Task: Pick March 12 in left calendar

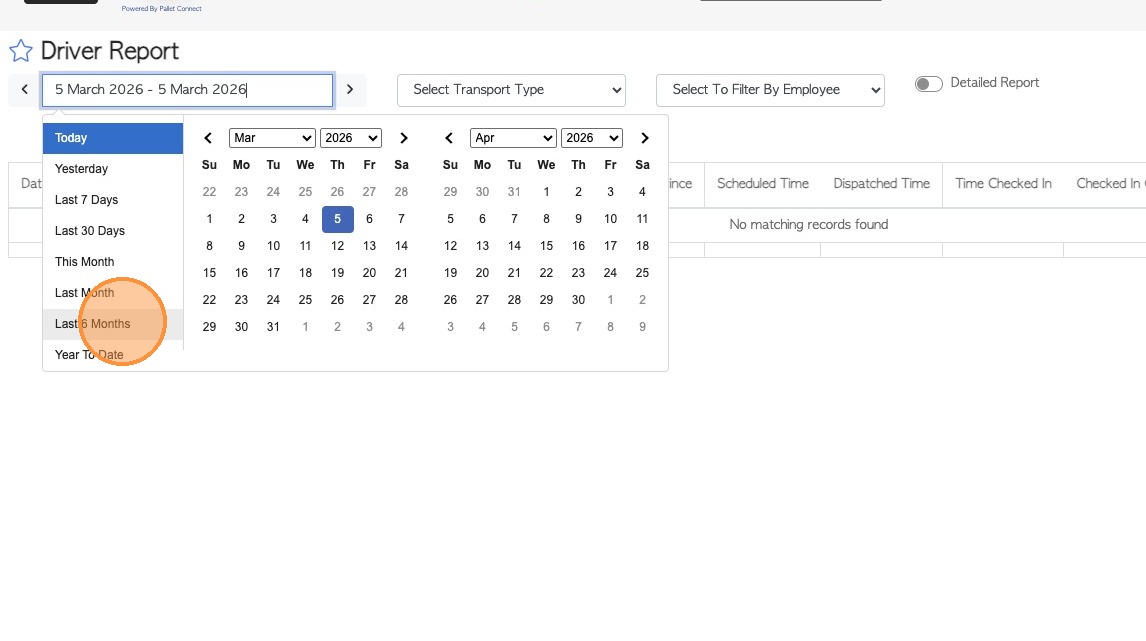Action: click(x=338, y=246)
